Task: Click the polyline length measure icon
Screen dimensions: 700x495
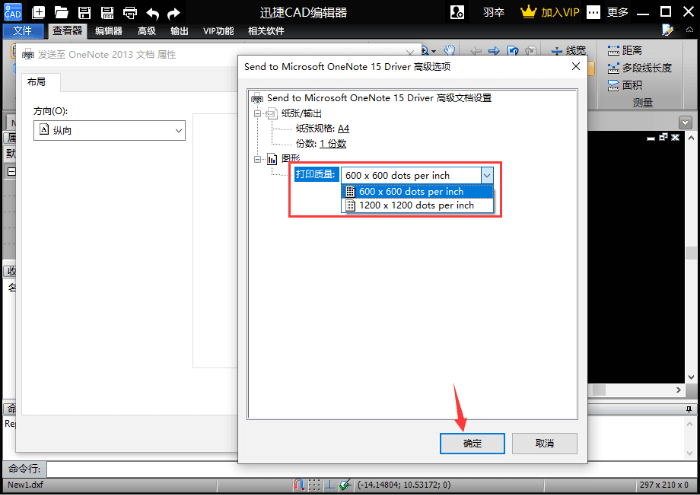Action: click(x=613, y=68)
